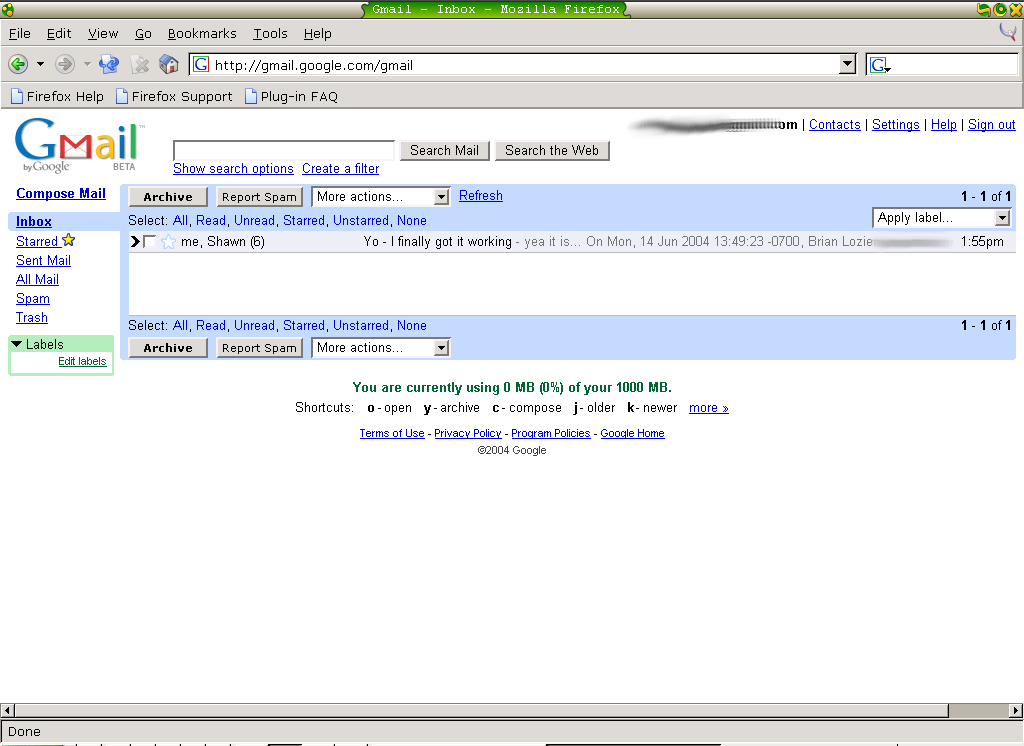Open the bottom More actions dropdown

tap(381, 348)
